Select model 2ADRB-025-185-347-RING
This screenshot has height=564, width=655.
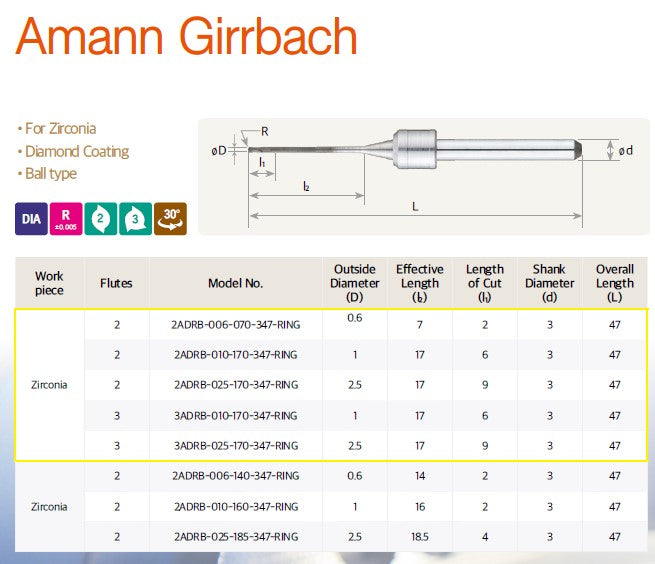coord(236,536)
